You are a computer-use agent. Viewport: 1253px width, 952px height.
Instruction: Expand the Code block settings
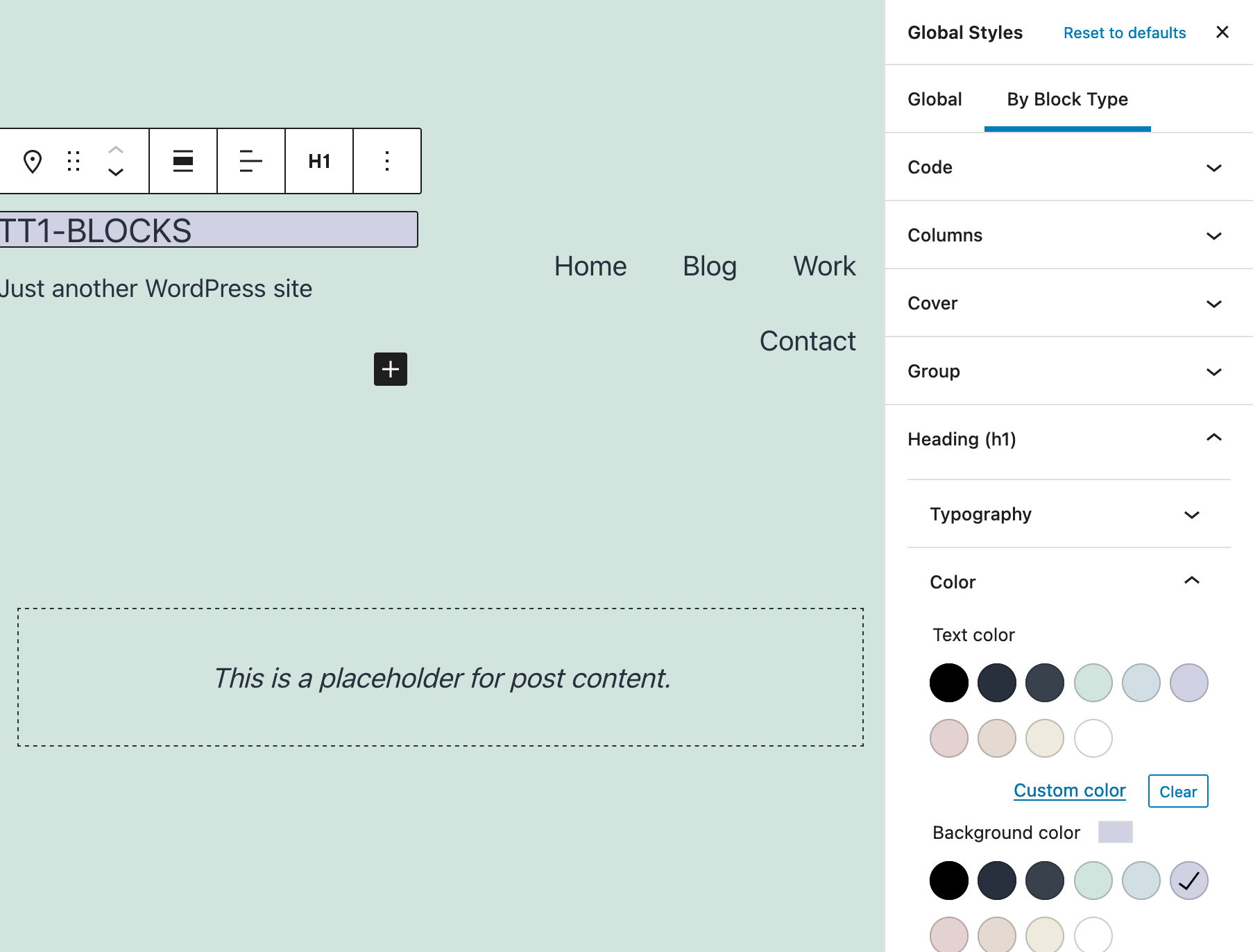coord(1068,167)
